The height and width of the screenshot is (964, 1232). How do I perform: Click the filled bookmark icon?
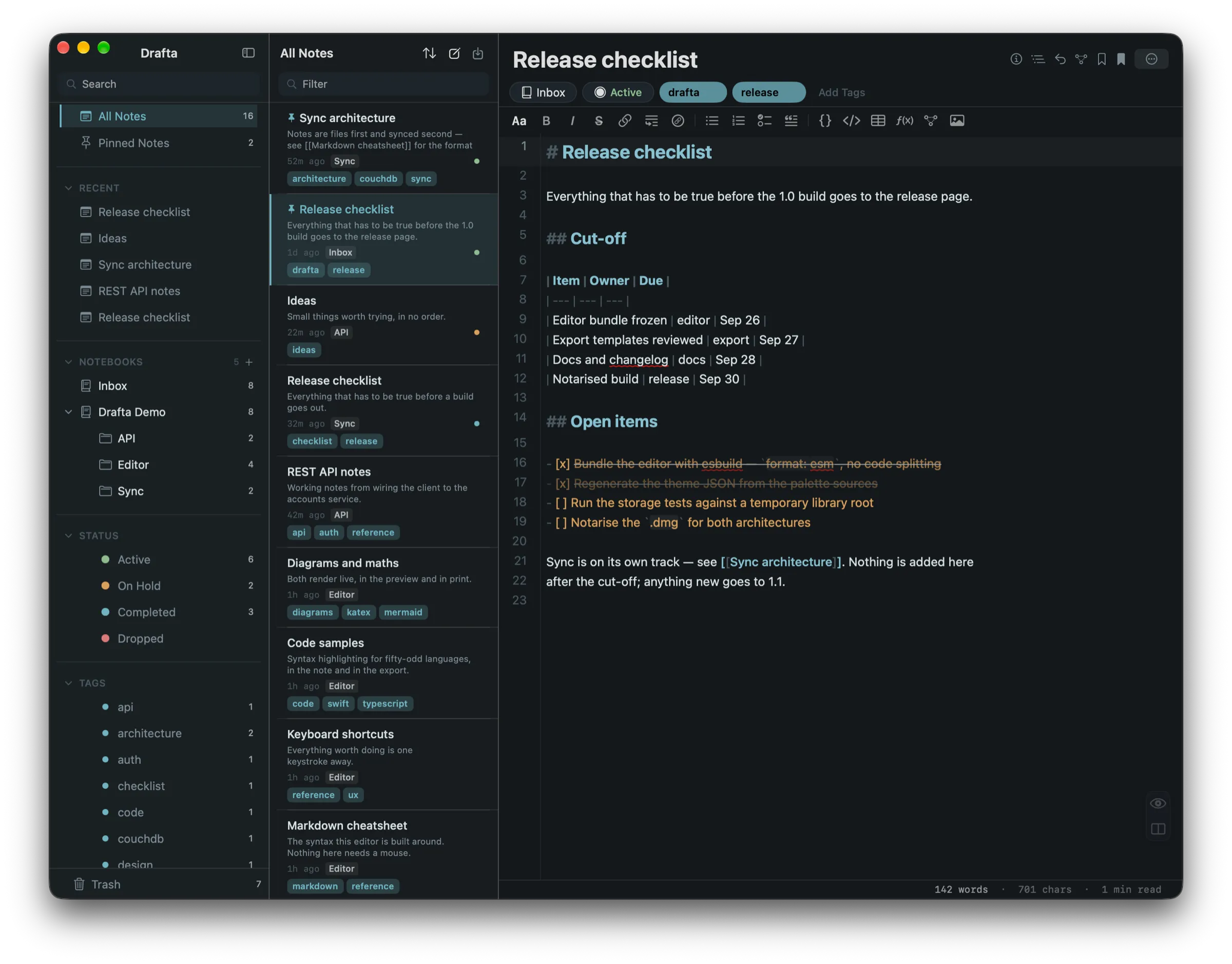point(1121,59)
